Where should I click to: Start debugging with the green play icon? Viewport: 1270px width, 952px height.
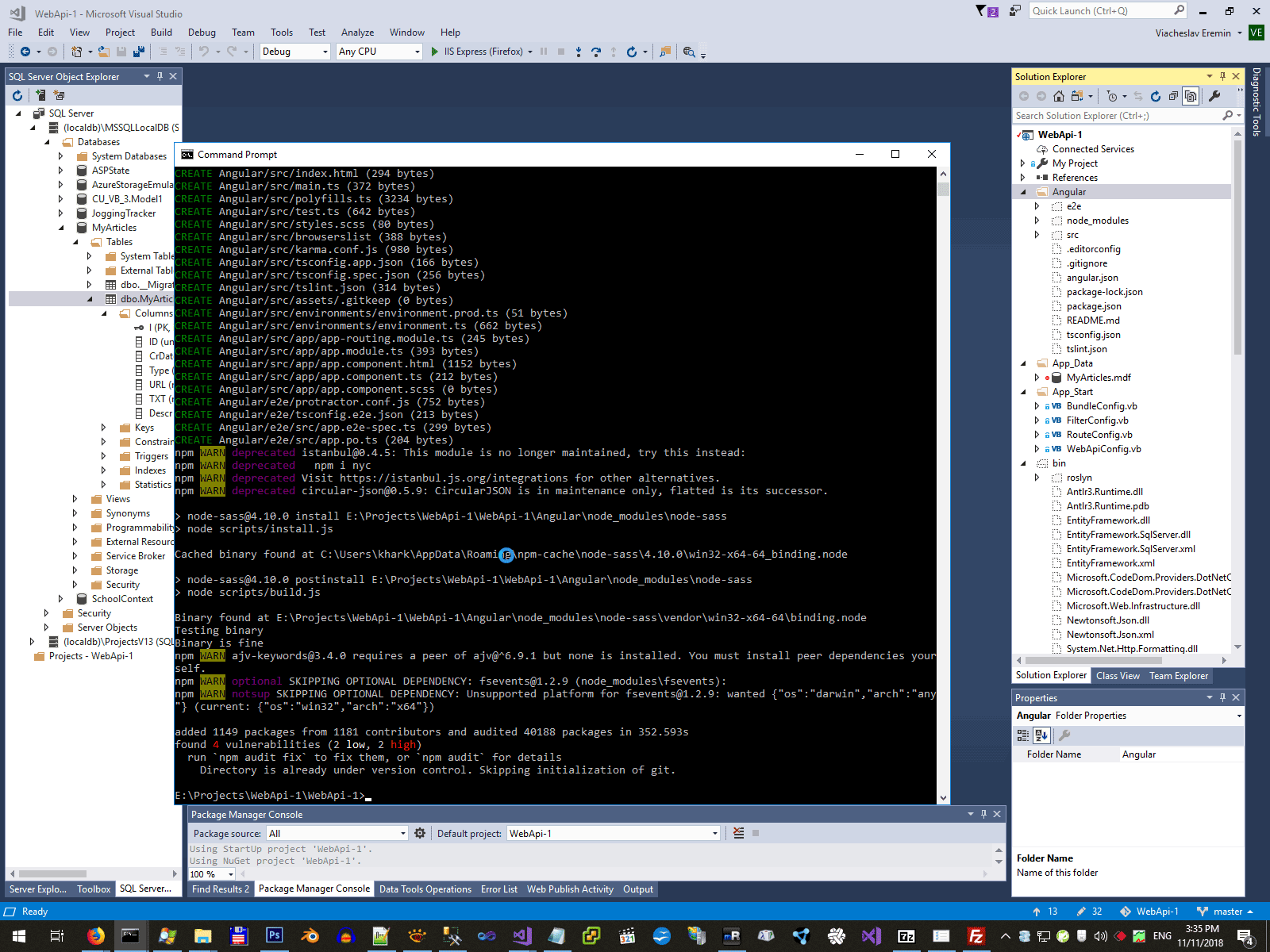tap(435, 52)
